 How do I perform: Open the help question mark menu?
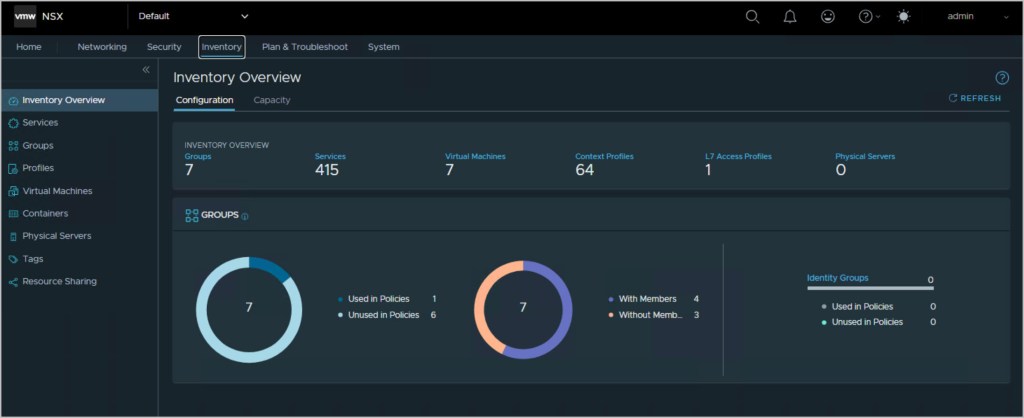(868, 17)
